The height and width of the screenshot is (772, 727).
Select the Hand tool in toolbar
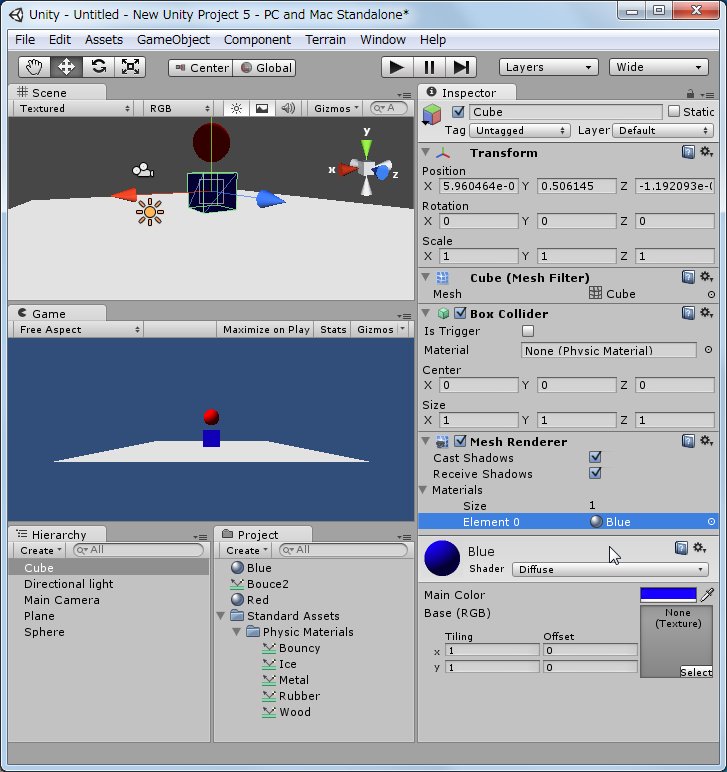point(35,67)
